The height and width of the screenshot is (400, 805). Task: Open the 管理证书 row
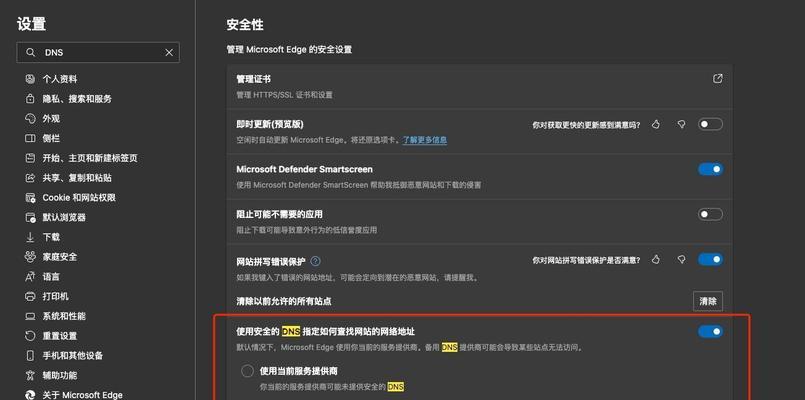480,86
